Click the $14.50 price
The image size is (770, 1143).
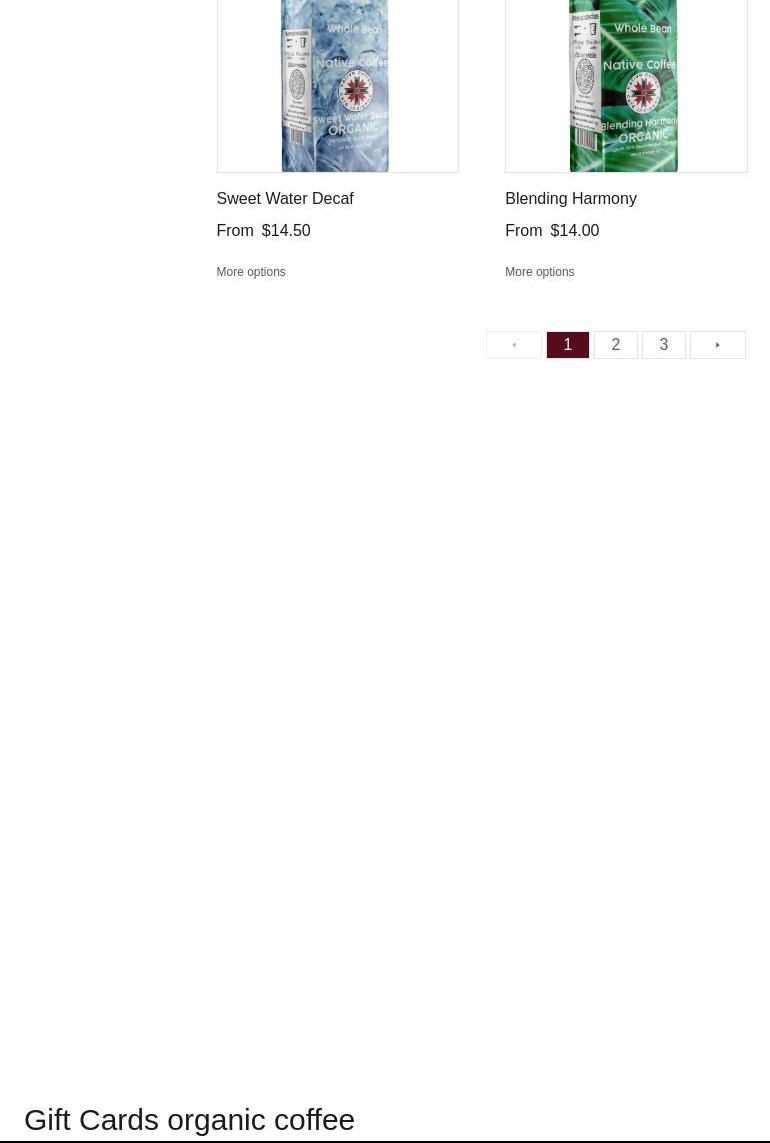[x=286, y=230]
